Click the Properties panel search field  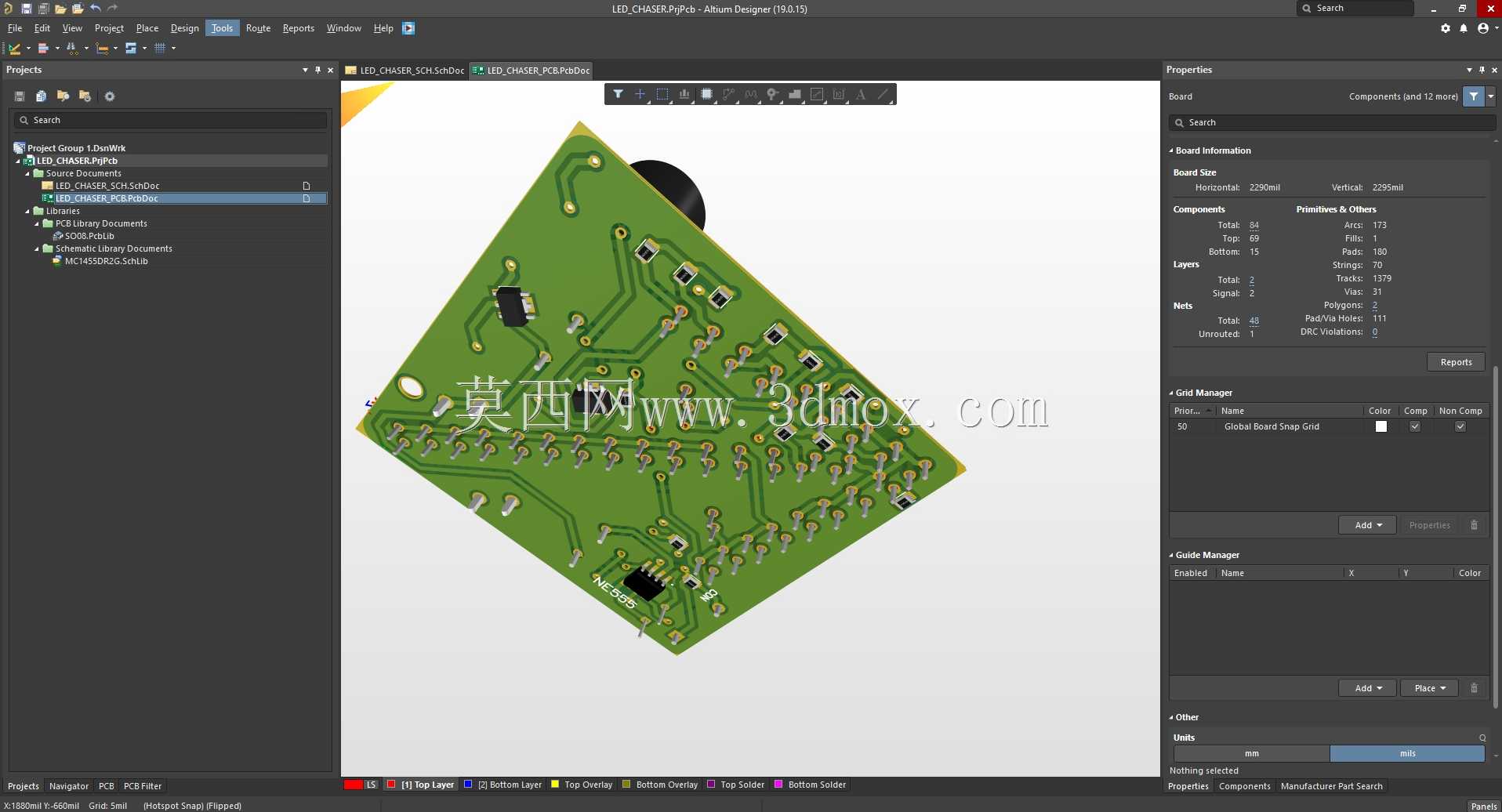(1332, 122)
